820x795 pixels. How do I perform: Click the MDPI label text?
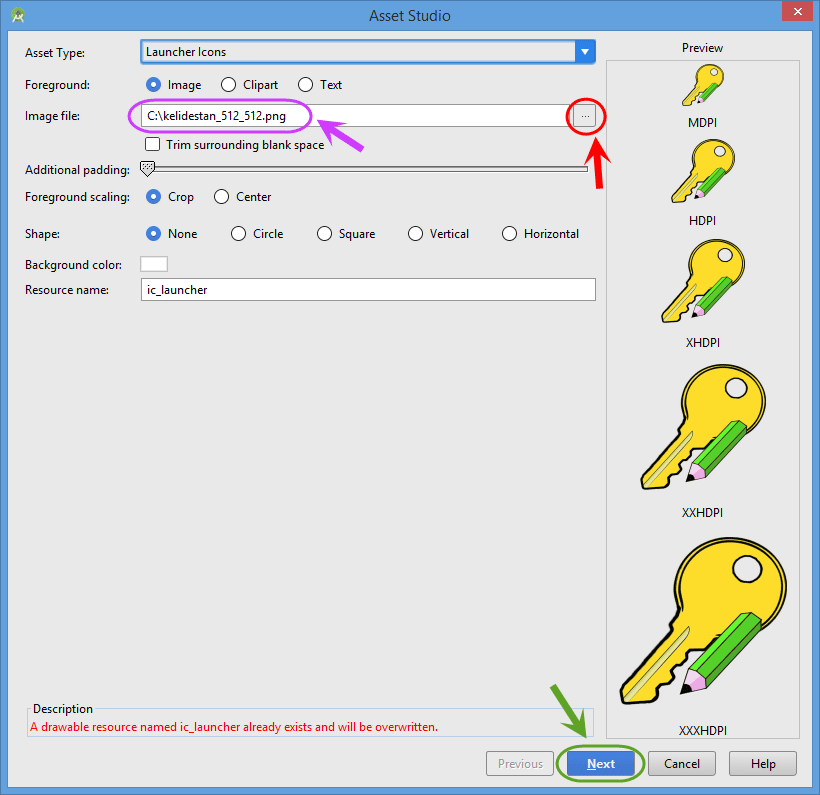pos(702,122)
